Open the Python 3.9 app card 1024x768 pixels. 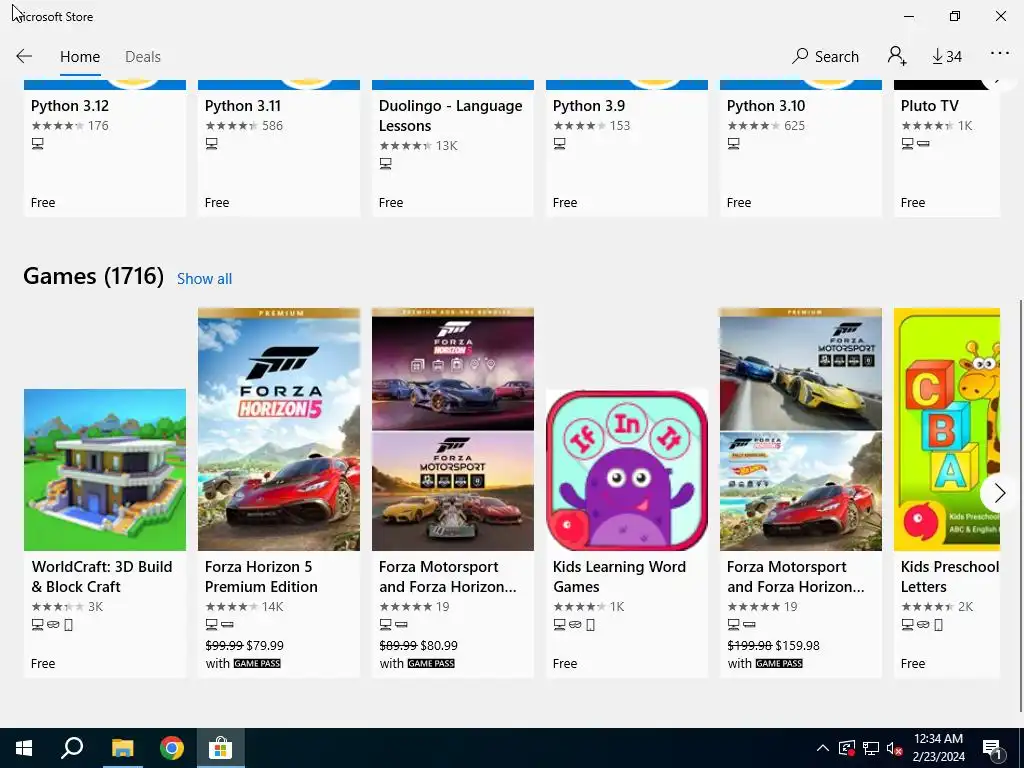[x=627, y=148]
